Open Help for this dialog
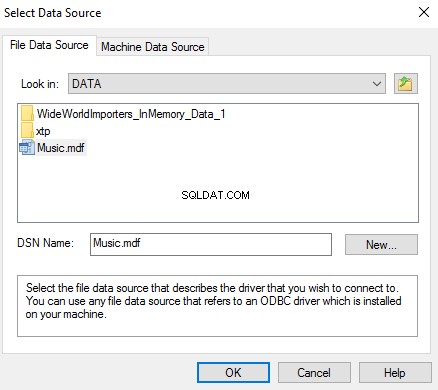438x390 pixels. click(x=395, y=372)
